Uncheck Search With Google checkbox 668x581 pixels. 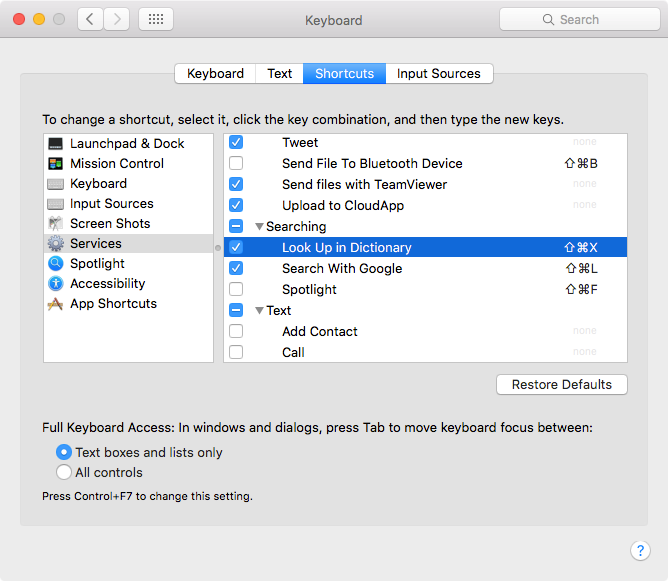[x=236, y=268]
